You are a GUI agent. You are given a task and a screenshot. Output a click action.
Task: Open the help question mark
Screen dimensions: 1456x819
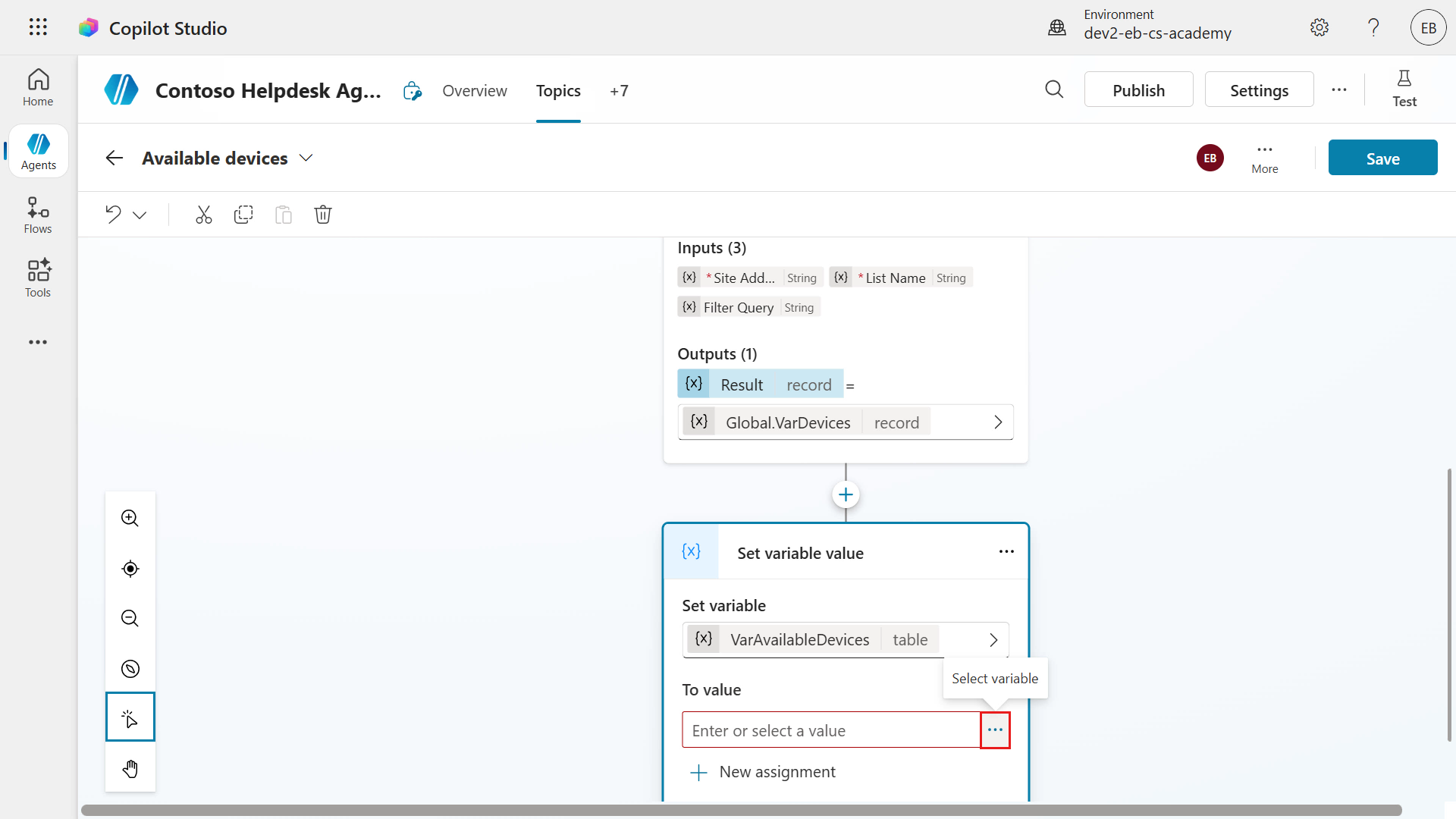click(x=1373, y=28)
